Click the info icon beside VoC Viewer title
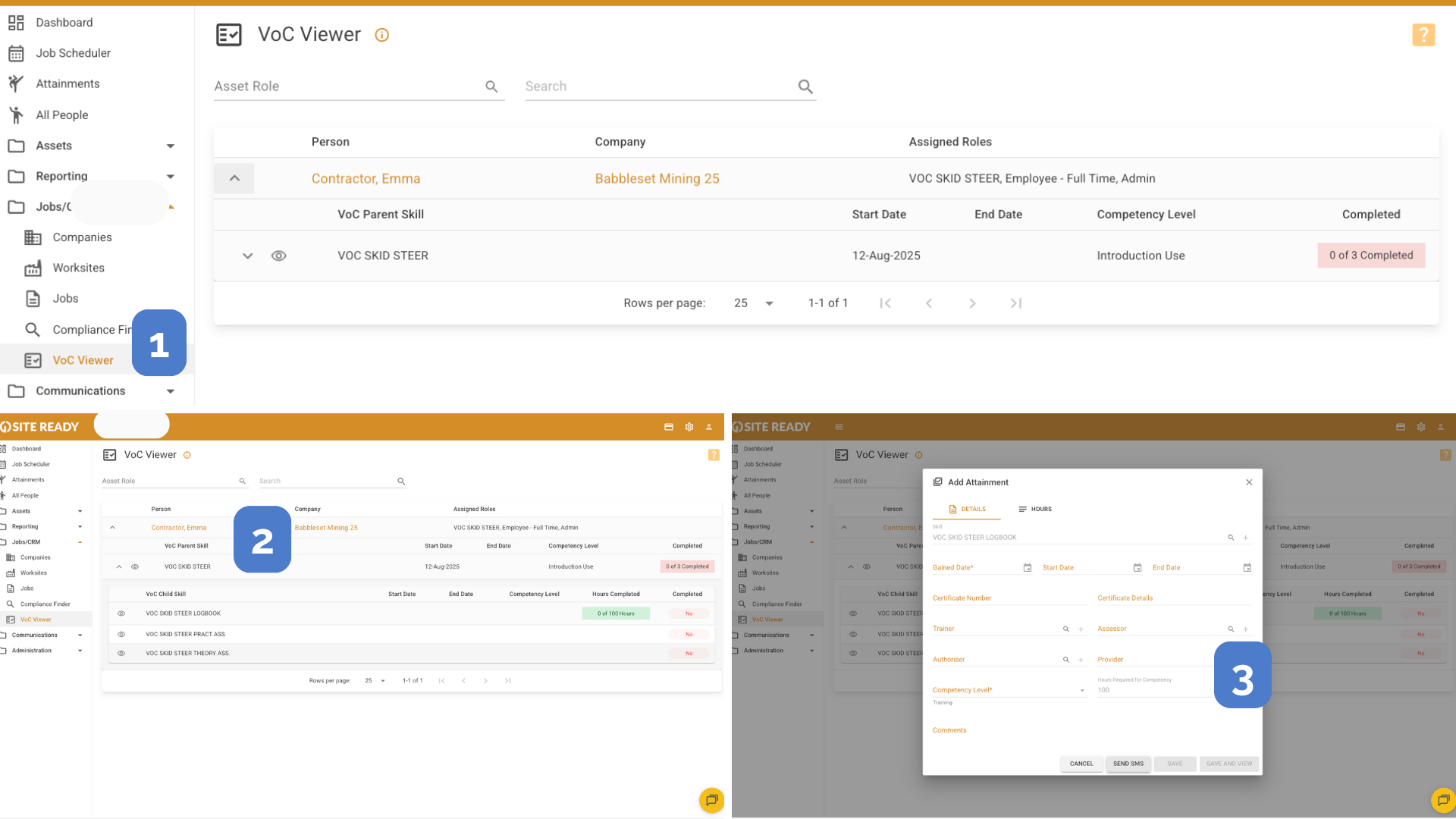Screen dimensions: 1456x819 click(382, 35)
